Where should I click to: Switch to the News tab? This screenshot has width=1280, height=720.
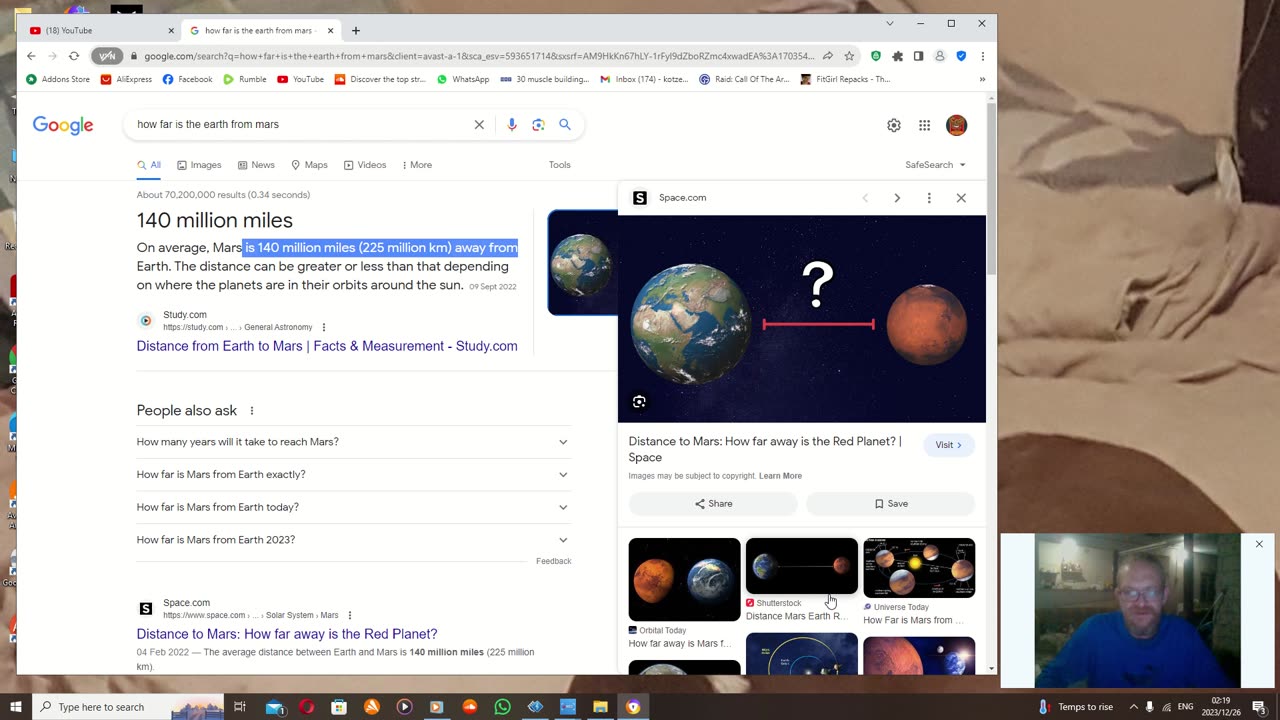[x=256, y=165]
